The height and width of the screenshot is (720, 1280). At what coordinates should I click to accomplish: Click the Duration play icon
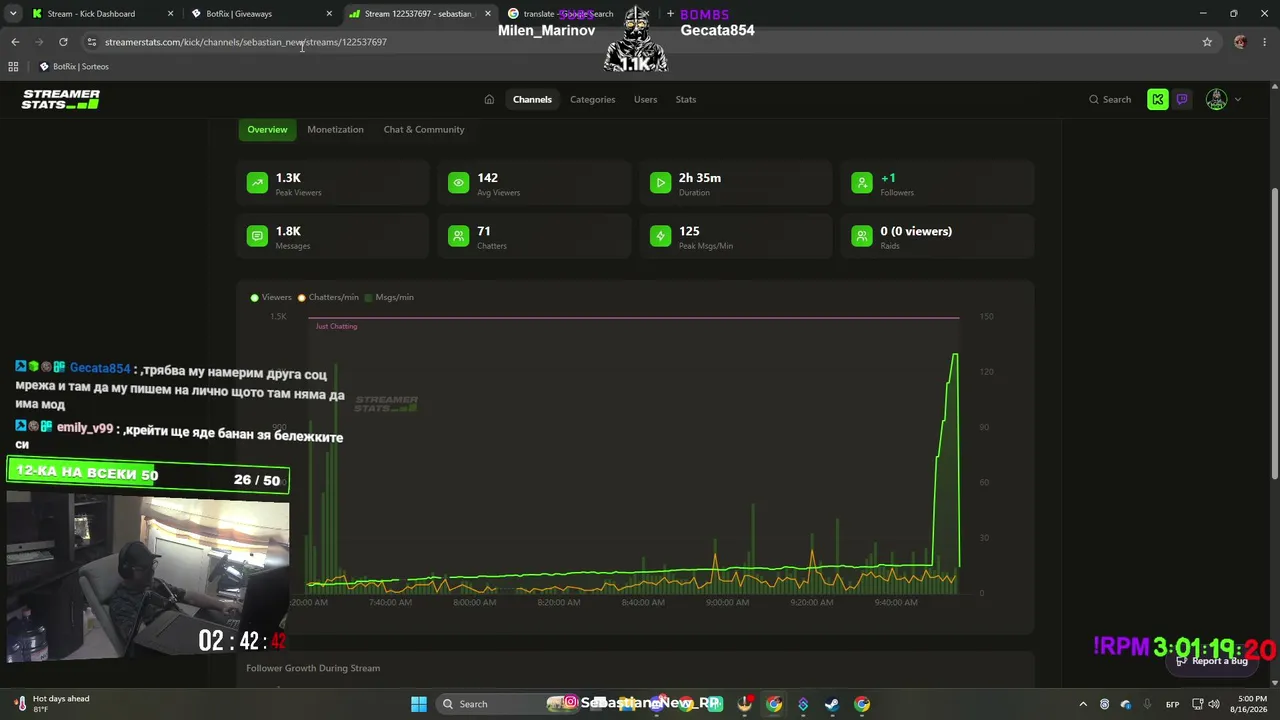pos(660,182)
